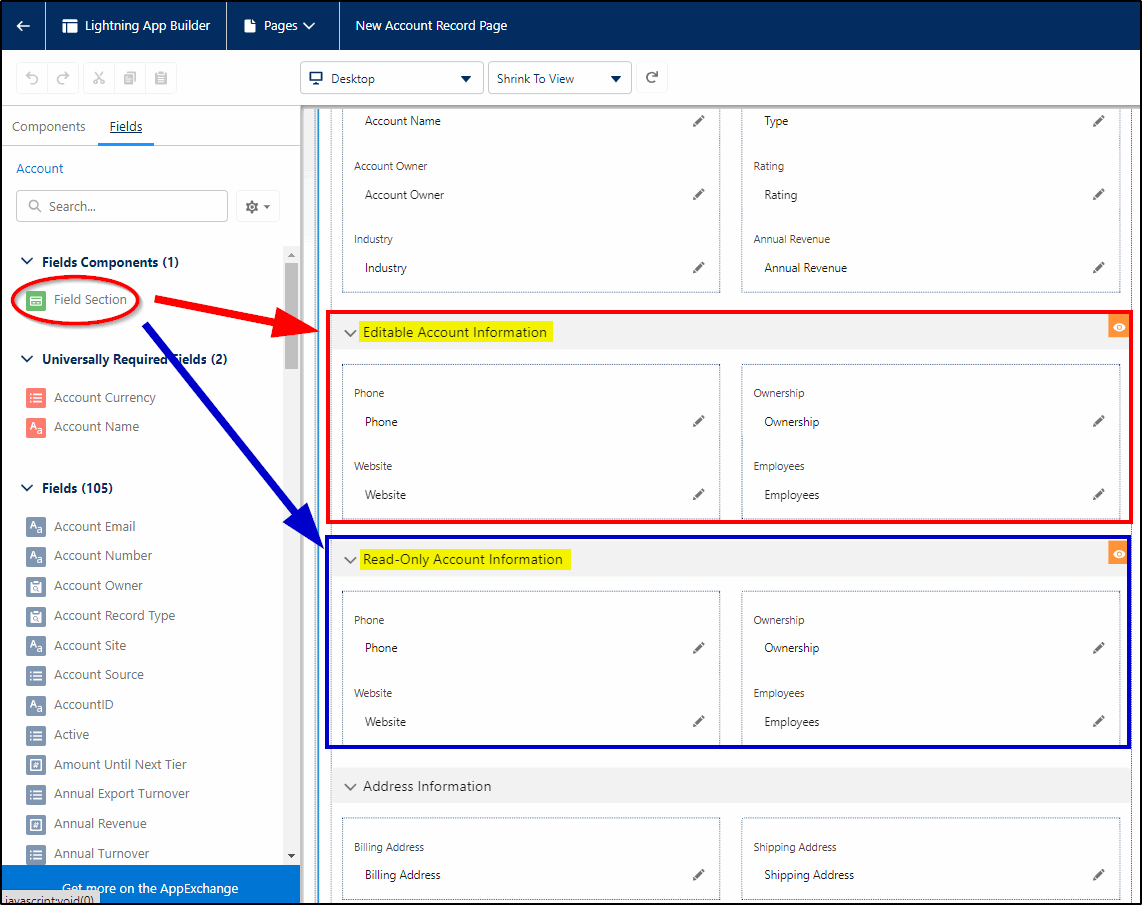Open the Desktop form factor dropdown
This screenshot has height=905, width=1142.
(x=391, y=77)
